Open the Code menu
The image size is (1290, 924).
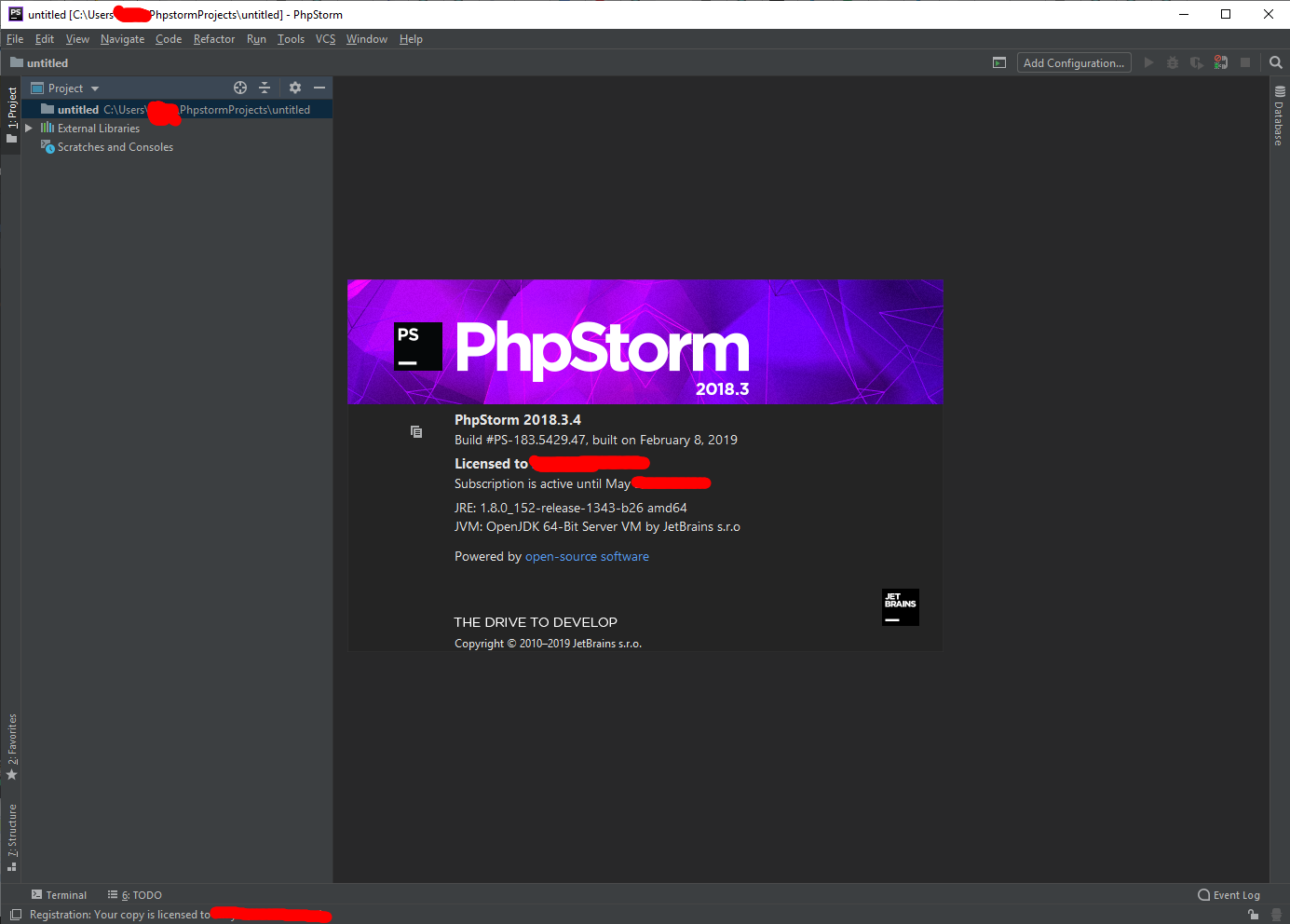coord(169,39)
